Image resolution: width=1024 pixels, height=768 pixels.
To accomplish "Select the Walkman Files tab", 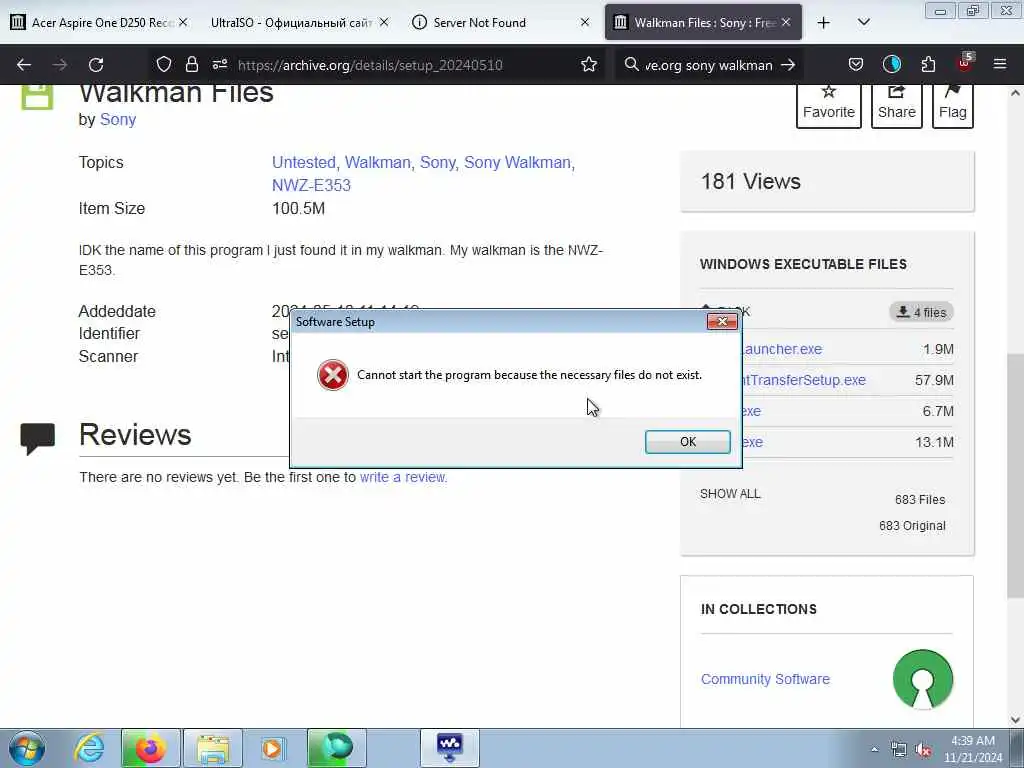I will point(703,23).
